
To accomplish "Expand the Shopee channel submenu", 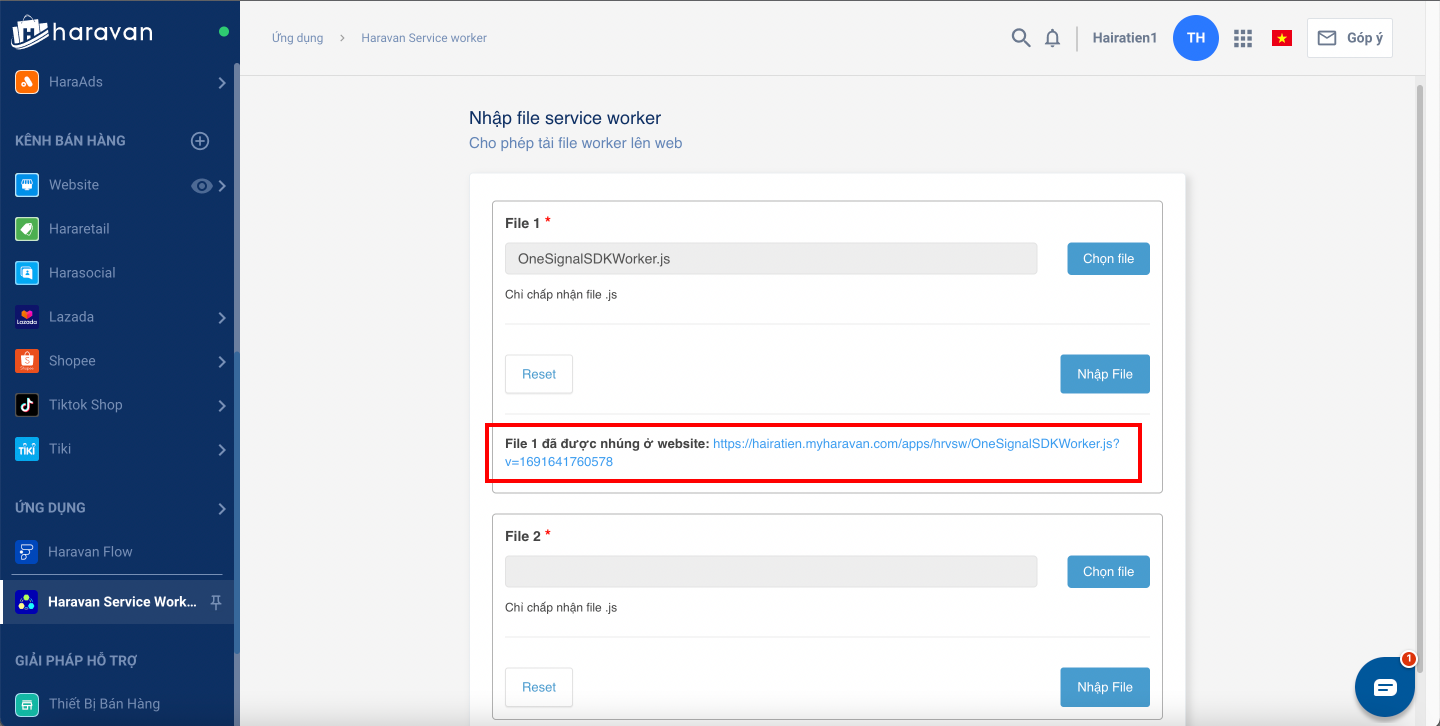I will coord(221,362).
